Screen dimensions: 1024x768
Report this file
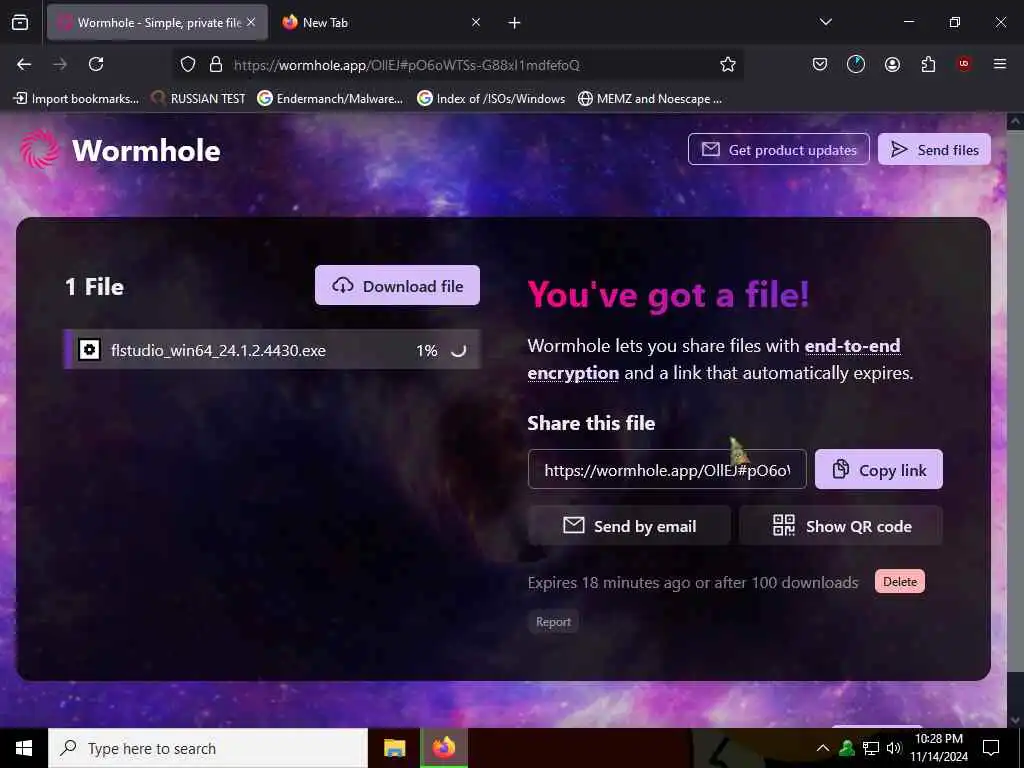point(553,622)
